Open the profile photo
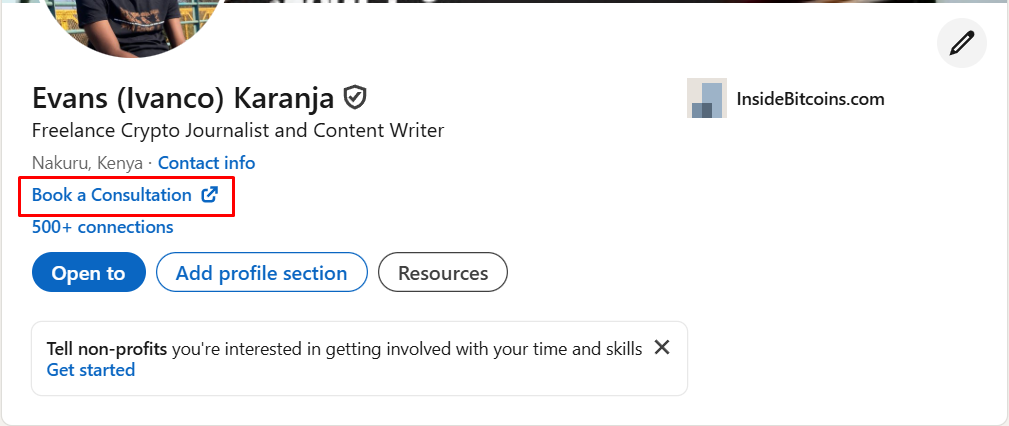 tap(129, 26)
